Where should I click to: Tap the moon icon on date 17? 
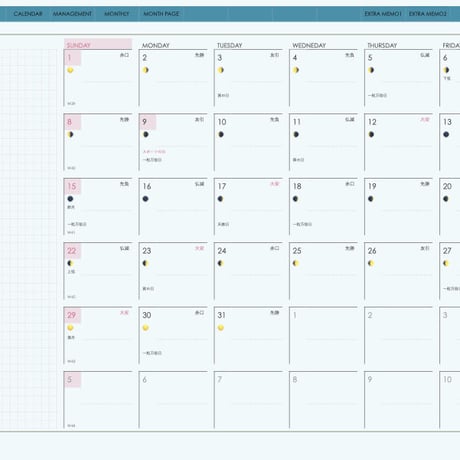pos(221,199)
